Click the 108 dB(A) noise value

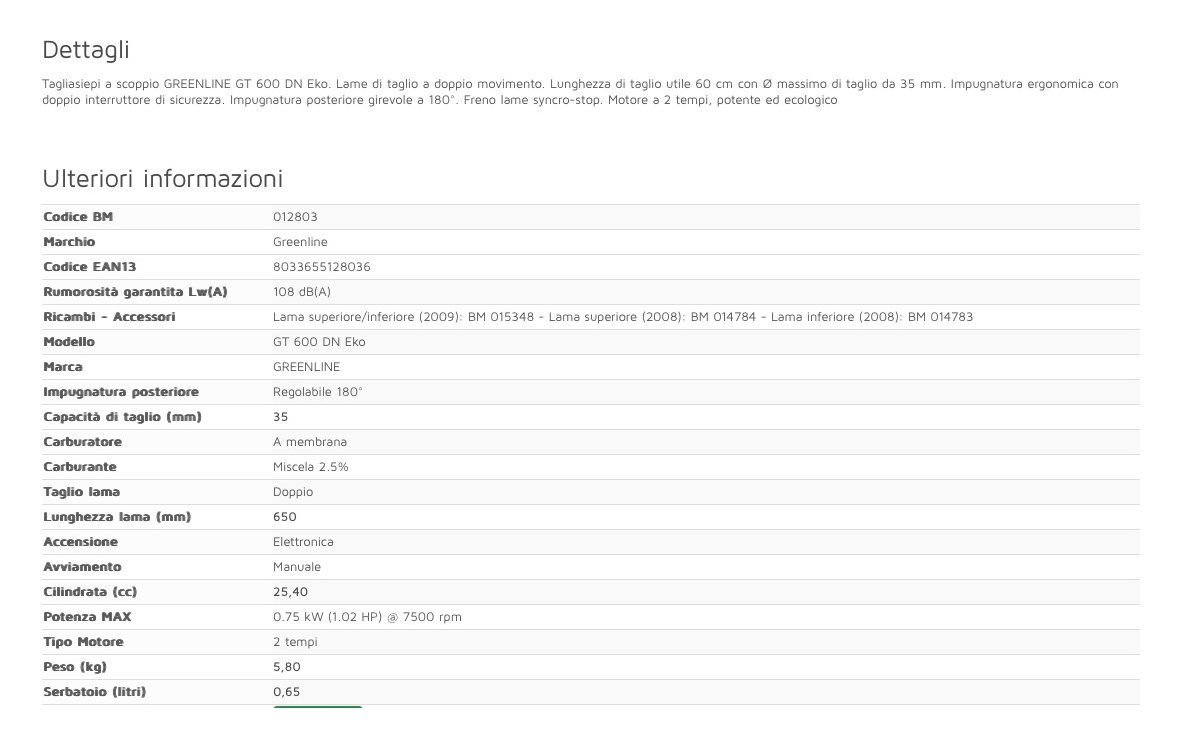(x=301, y=292)
